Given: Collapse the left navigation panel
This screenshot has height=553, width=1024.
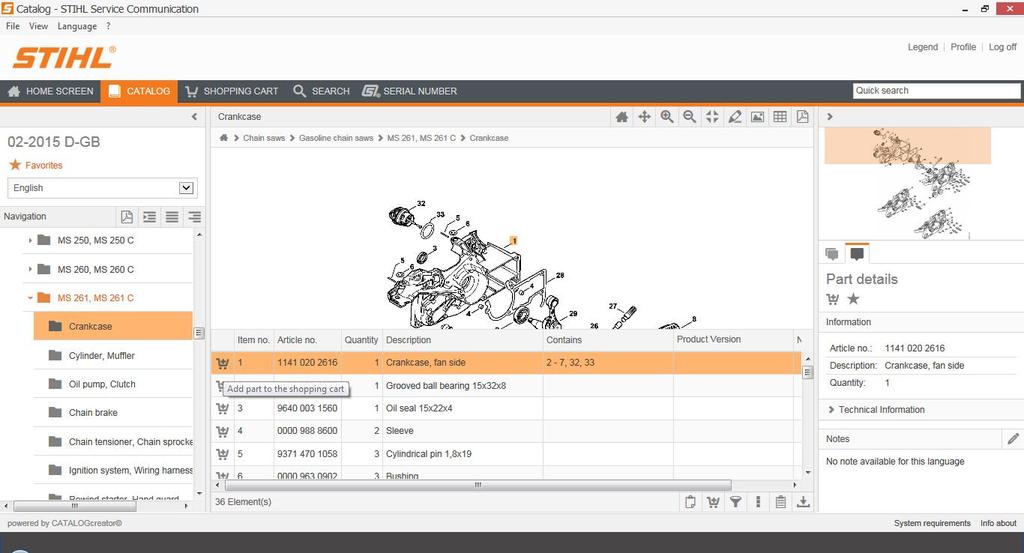Looking at the screenshot, I should 194,117.
